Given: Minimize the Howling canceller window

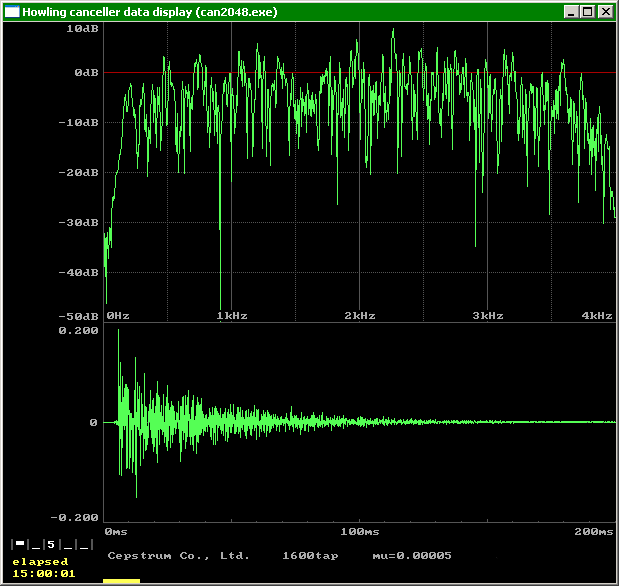Looking at the screenshot, I should (x=571, y=12).
